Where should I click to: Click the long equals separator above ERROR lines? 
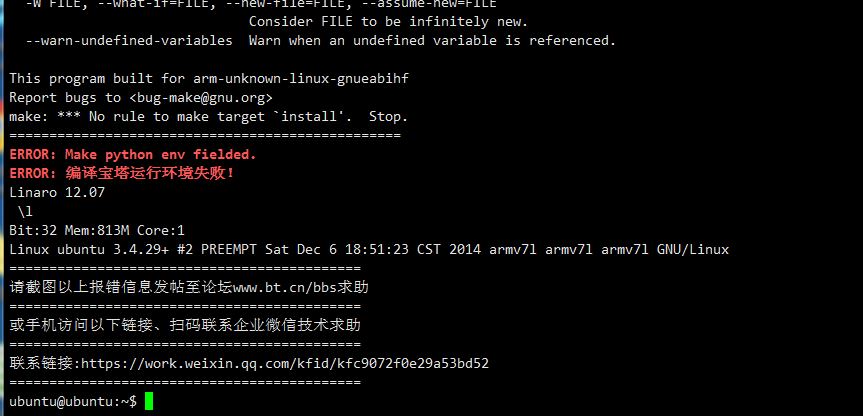(x=205, y=135)
